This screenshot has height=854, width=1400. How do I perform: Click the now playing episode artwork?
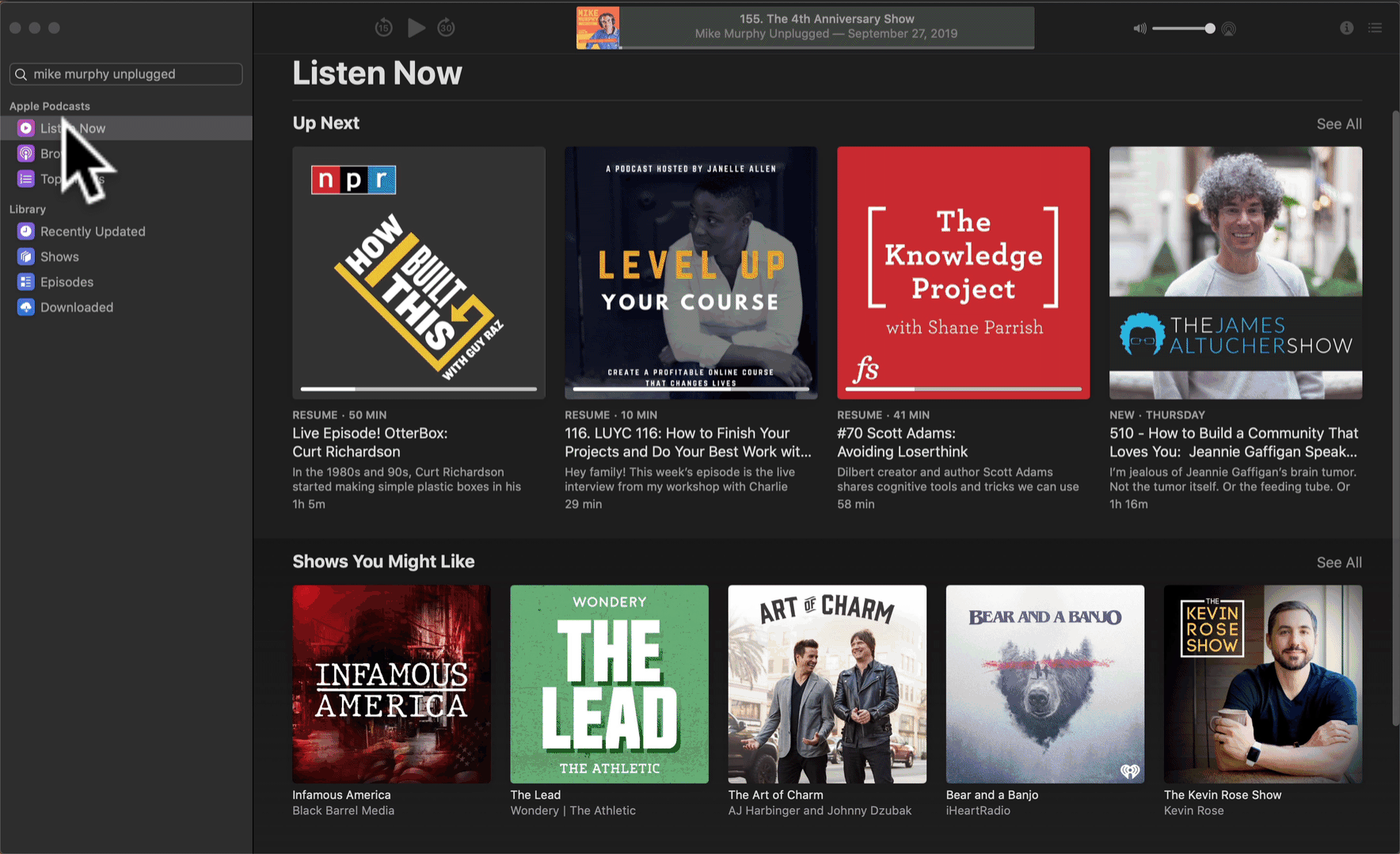(x=598, y=28)
